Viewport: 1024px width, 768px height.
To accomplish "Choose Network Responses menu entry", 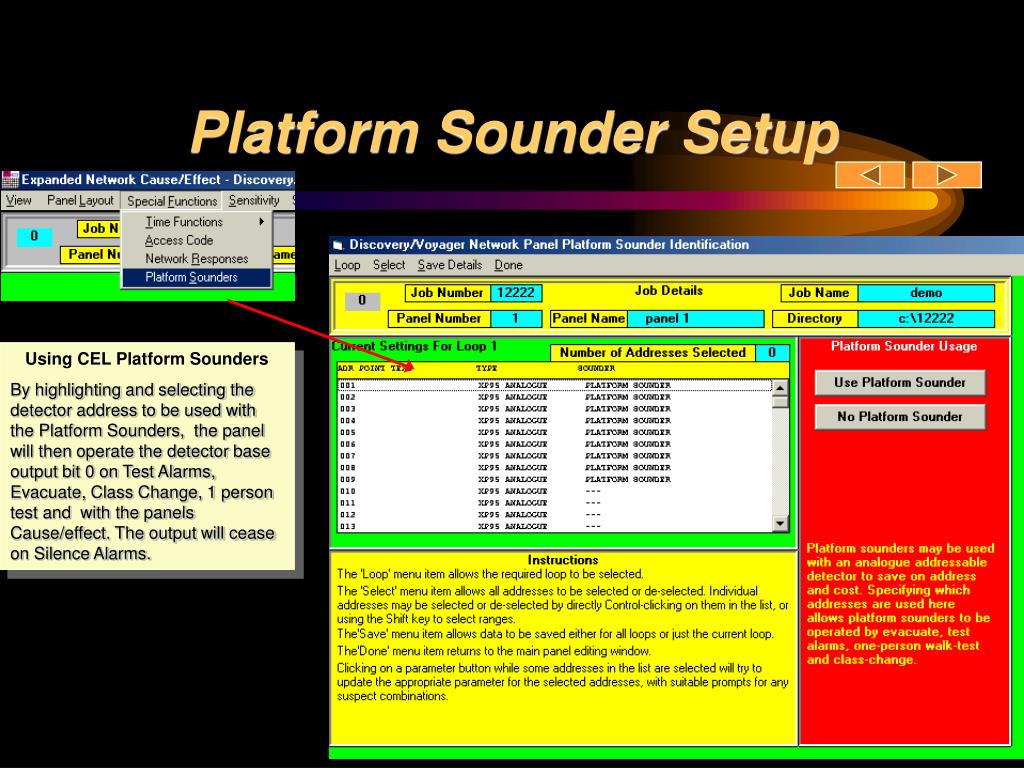I will pyautogui.click(x=197, y=259).
